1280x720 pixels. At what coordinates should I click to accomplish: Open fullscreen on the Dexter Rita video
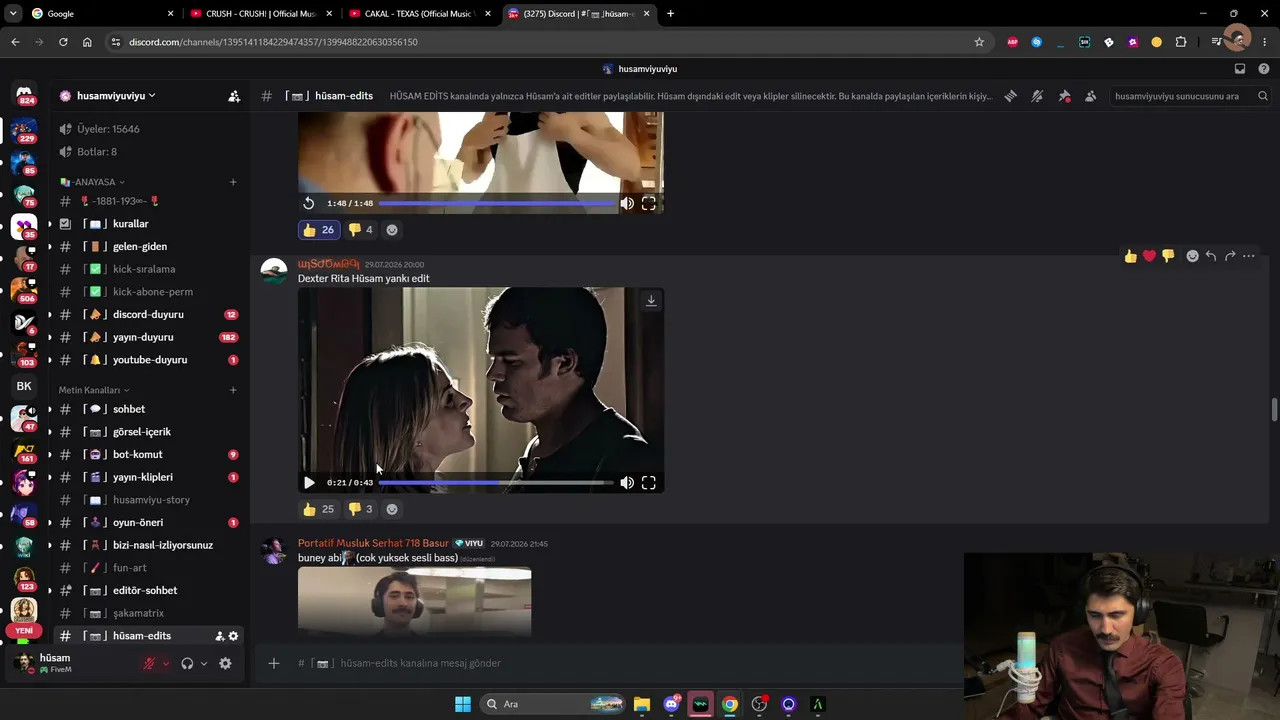[x=648, y=483]
